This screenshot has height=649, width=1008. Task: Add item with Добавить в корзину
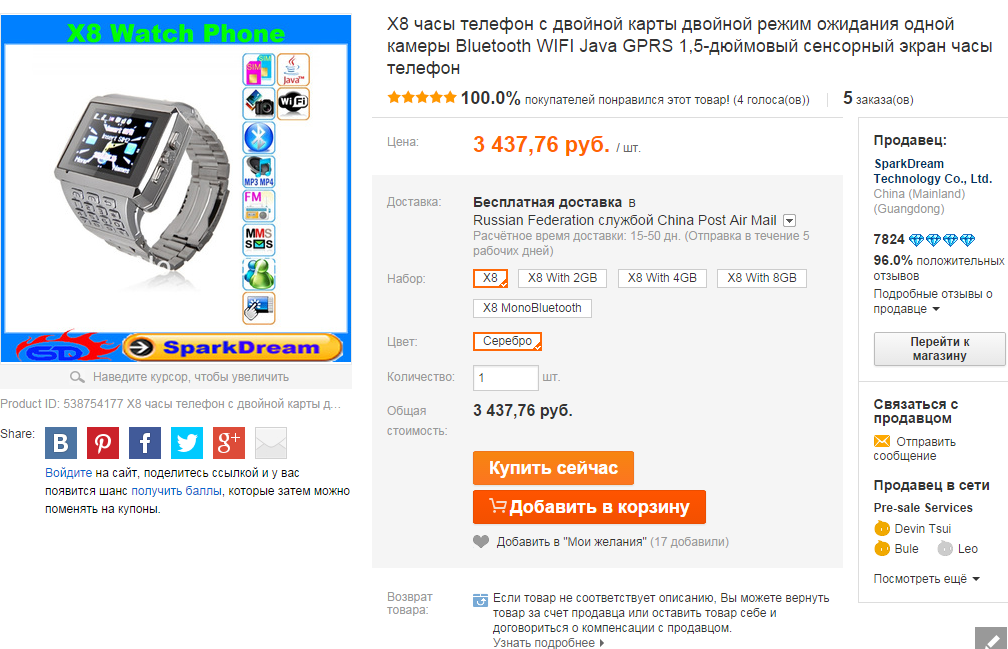(x=590, y=507)
